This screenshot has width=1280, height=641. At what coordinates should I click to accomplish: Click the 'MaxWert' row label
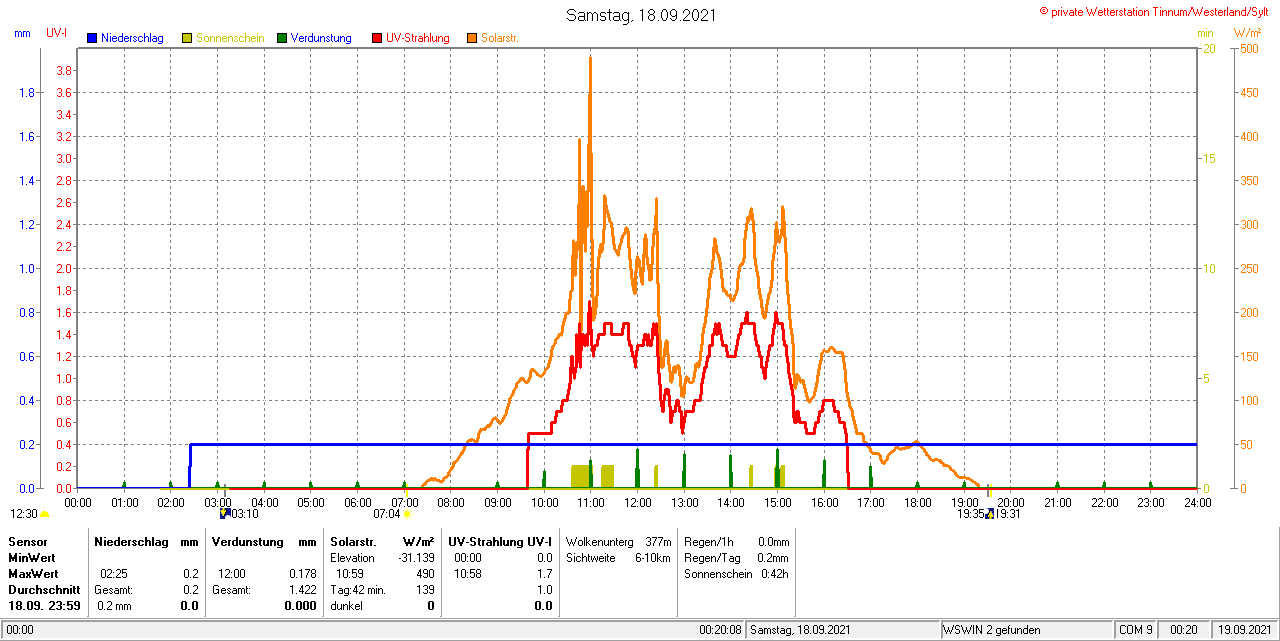pos(33,574)
